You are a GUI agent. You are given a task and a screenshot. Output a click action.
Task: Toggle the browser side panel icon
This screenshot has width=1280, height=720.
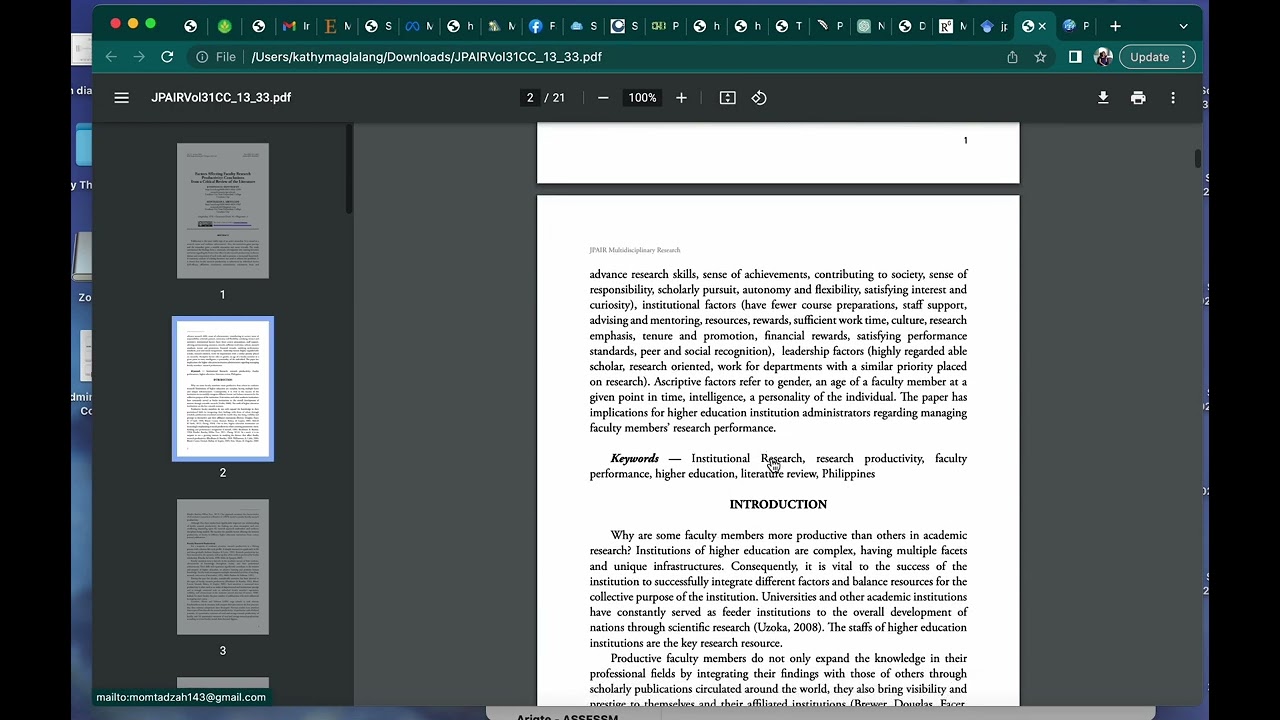[1075, 57]
